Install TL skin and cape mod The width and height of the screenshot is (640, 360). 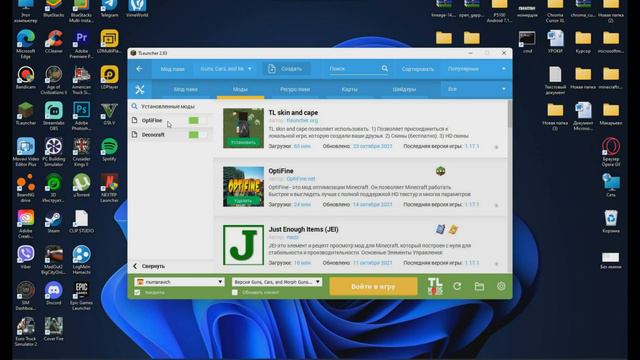[243, 142]
